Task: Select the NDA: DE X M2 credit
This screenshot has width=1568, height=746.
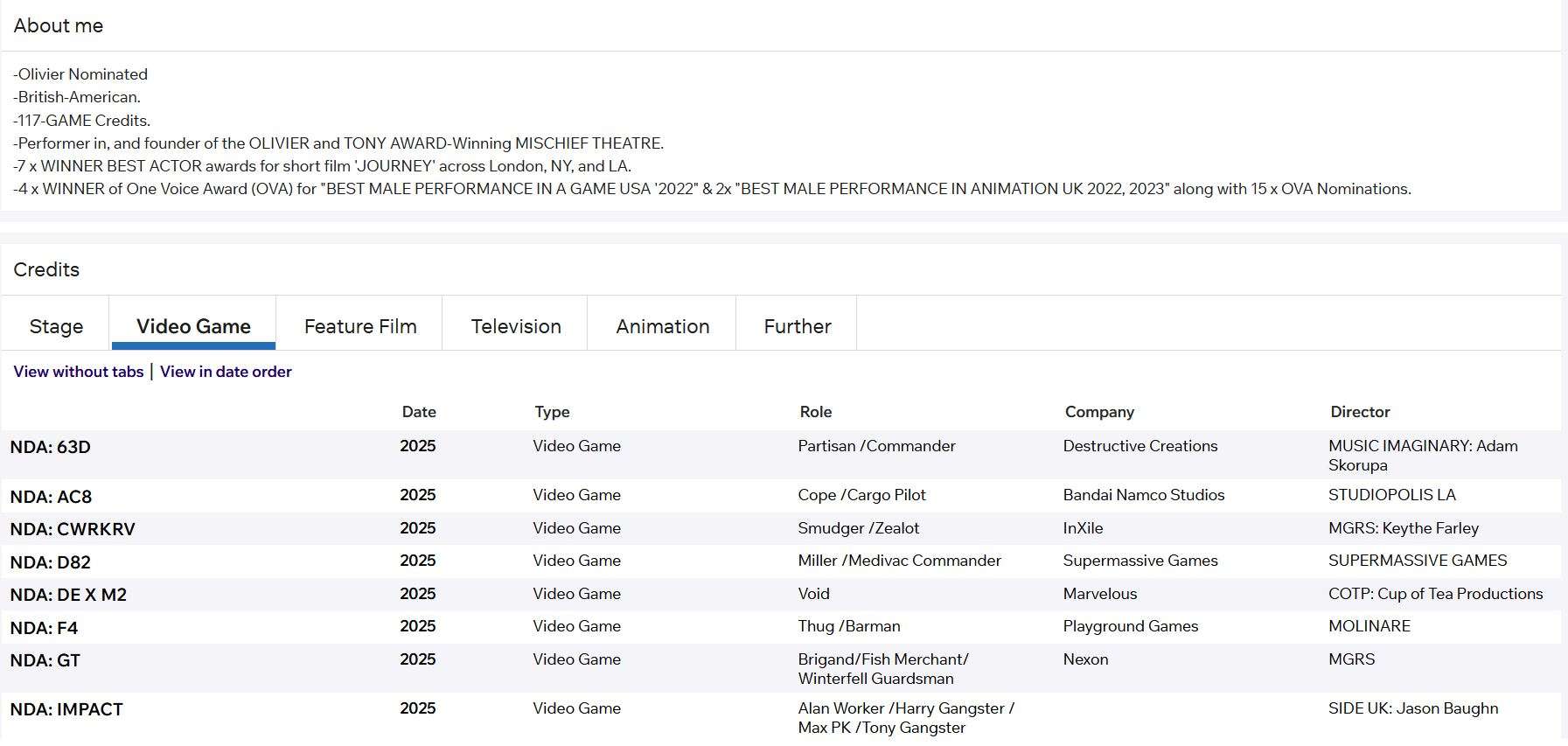Action: [68, 595]
